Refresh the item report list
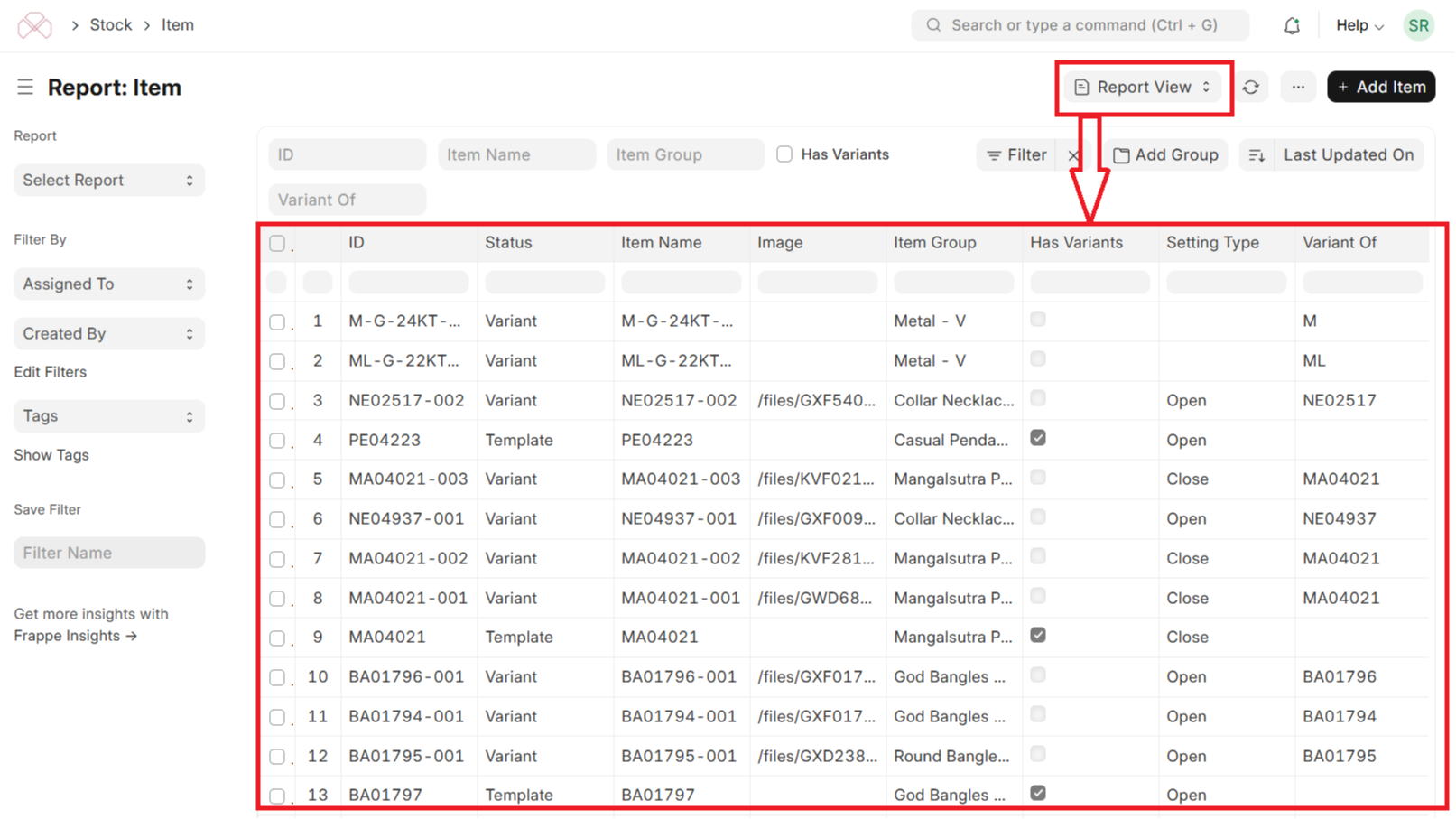1456x819 pixels. [x=1250, y=87]
